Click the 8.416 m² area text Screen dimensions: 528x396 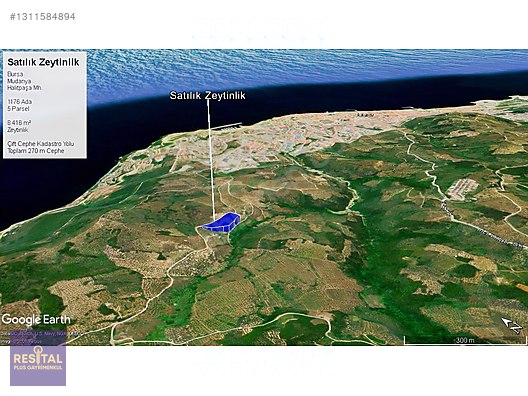tap(19, 123)
